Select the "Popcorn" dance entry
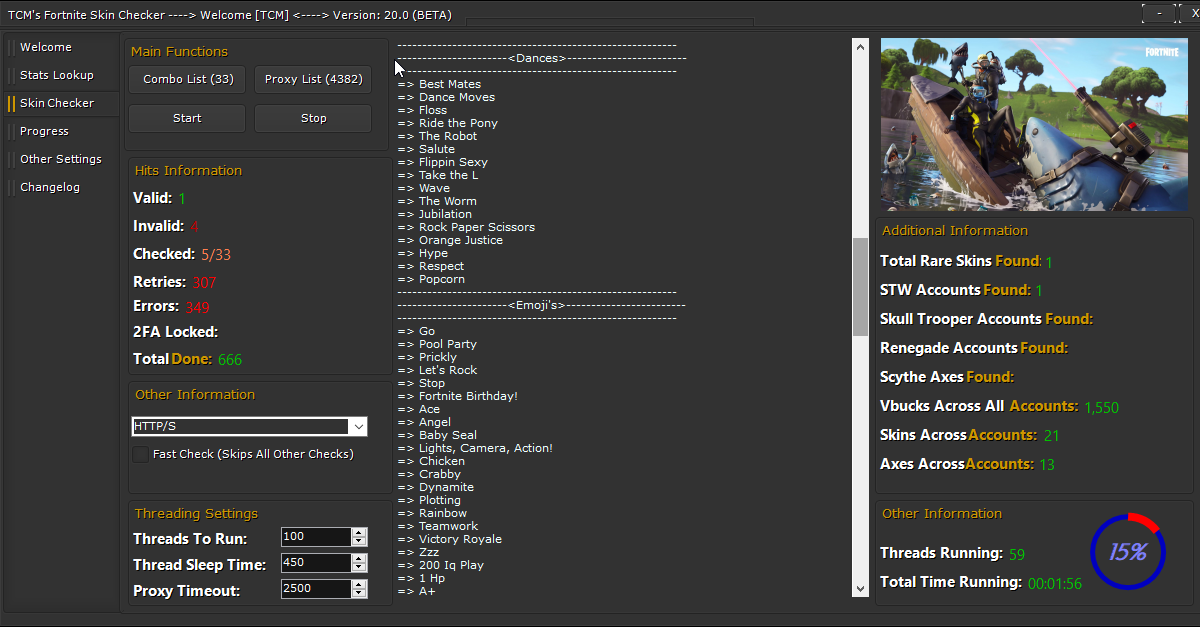This screenshot has width=1200, height=627. pos(431,279)
